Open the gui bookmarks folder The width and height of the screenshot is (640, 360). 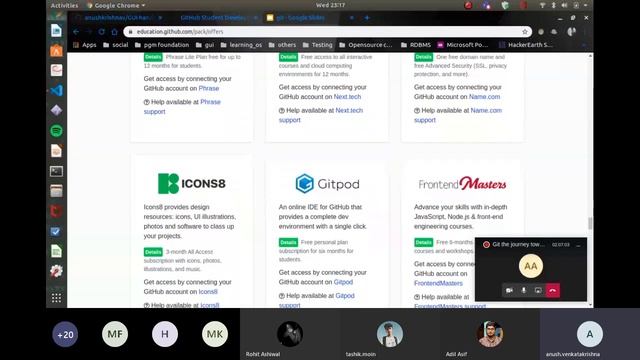tap(204, 45)
